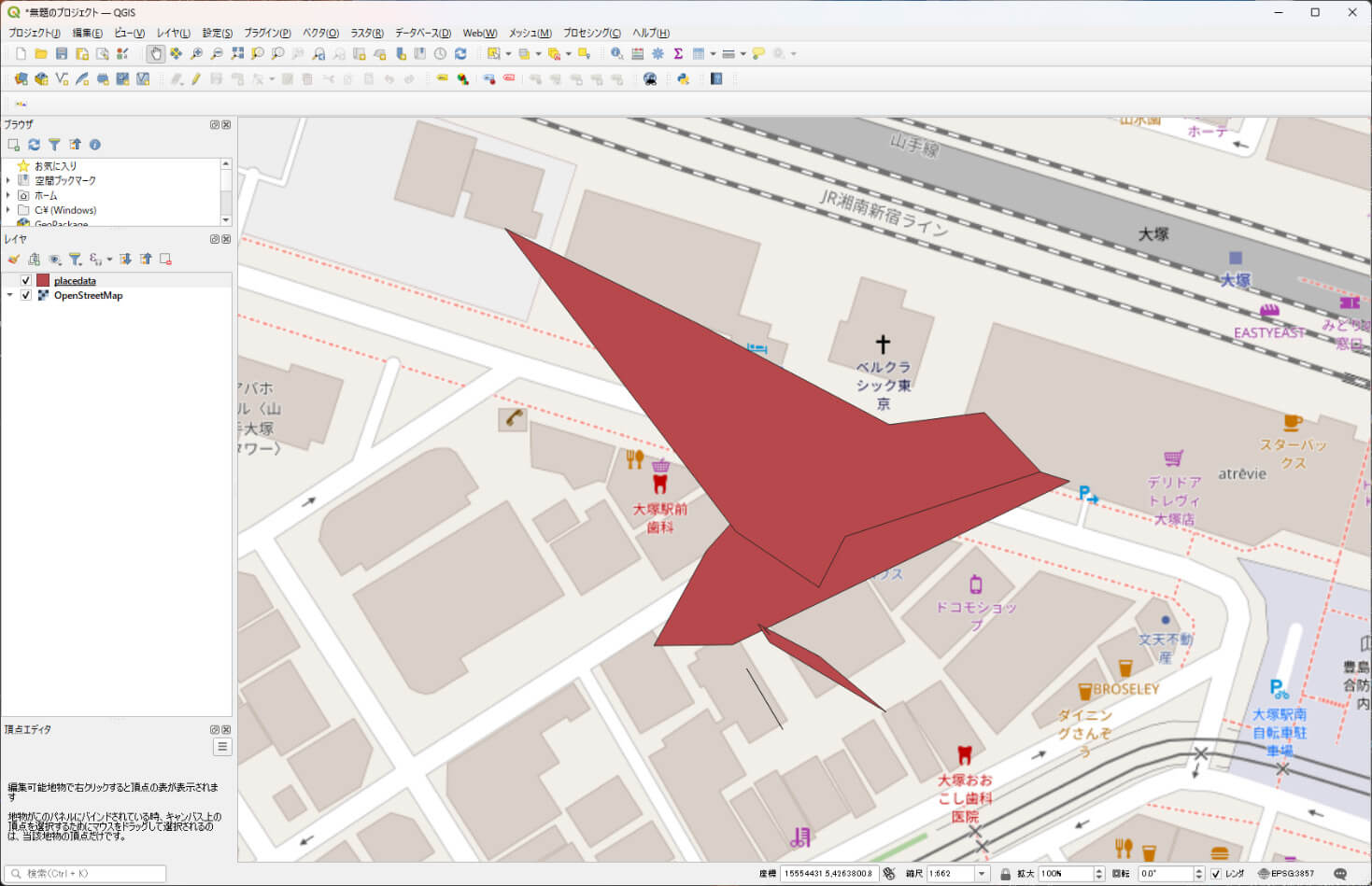Click the Browser panel vertical scrollbar

click(x=226, y=191)
